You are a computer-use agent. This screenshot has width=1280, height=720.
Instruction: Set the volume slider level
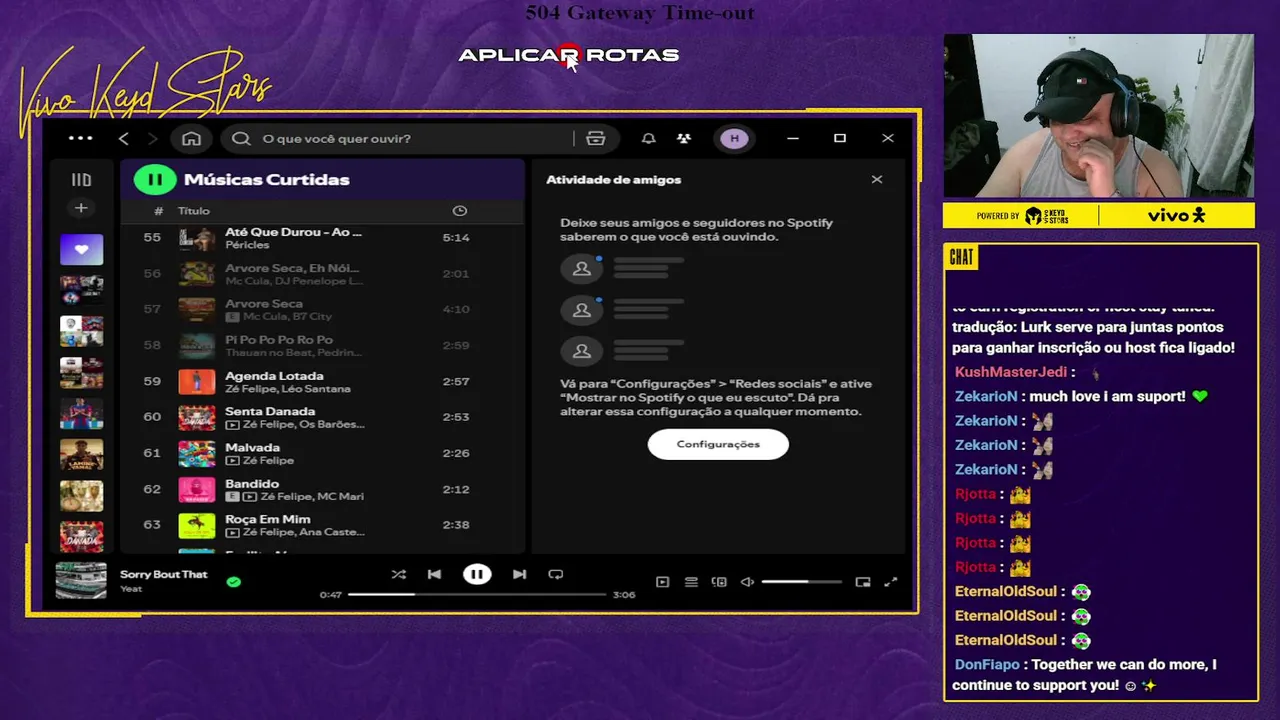click(x=801, y=582)
